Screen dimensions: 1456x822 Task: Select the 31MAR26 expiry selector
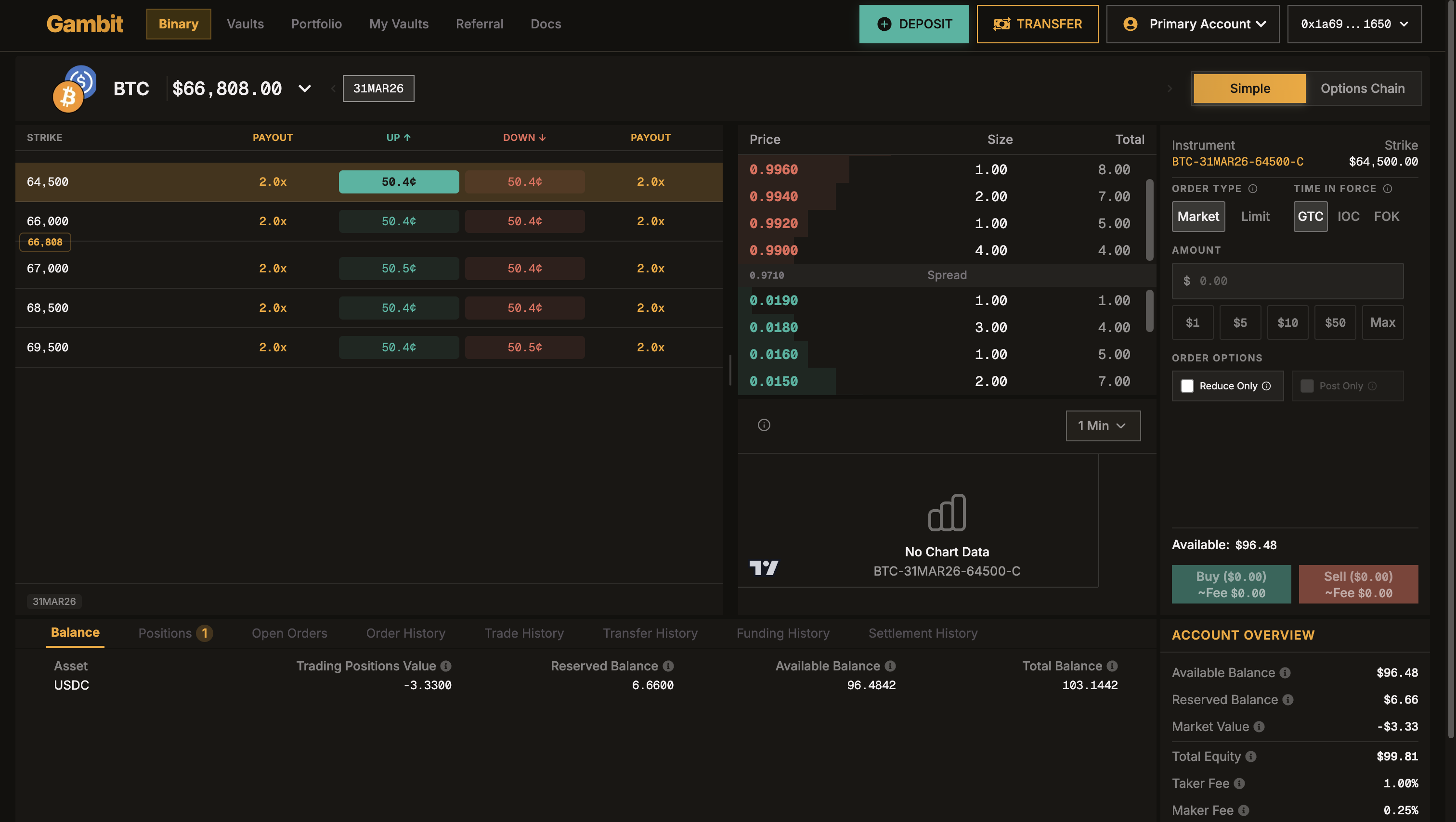[378, 89]
